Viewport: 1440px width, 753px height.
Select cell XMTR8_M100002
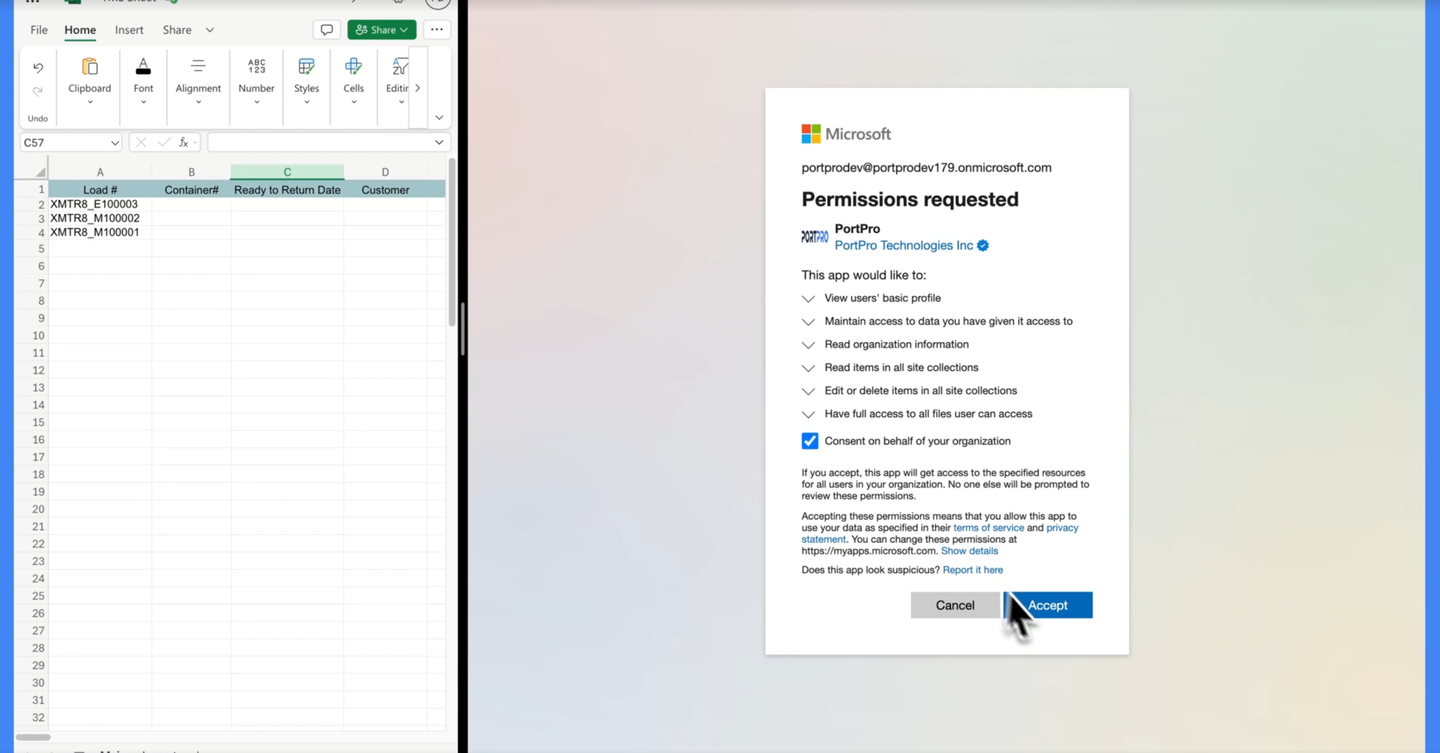(100, 218)
